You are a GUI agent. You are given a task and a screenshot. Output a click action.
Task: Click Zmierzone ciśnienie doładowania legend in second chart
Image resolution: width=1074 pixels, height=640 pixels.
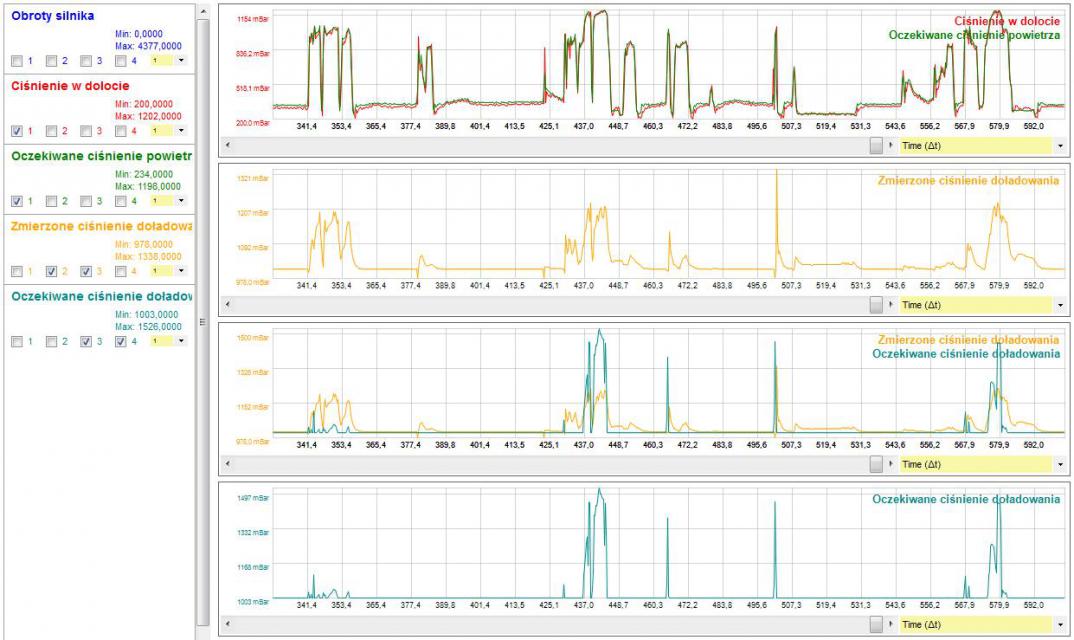click(968, 181)
